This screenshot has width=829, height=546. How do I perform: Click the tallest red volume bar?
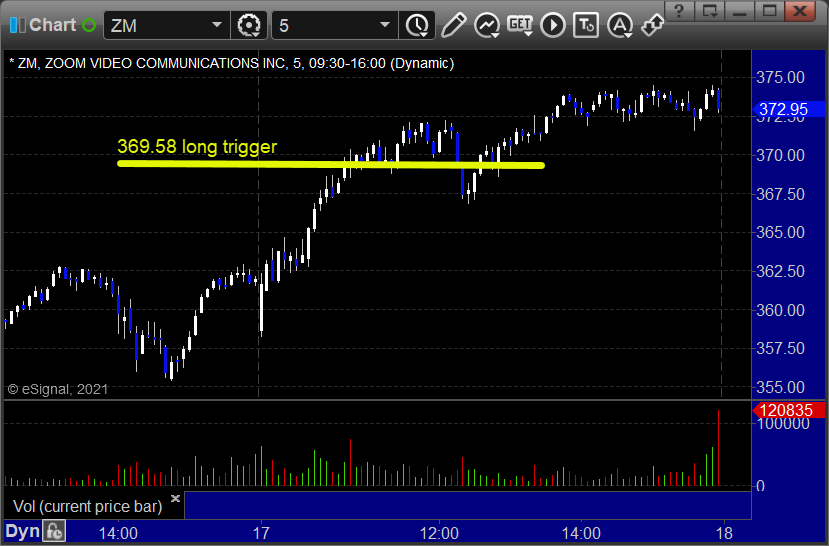(719, 448)
